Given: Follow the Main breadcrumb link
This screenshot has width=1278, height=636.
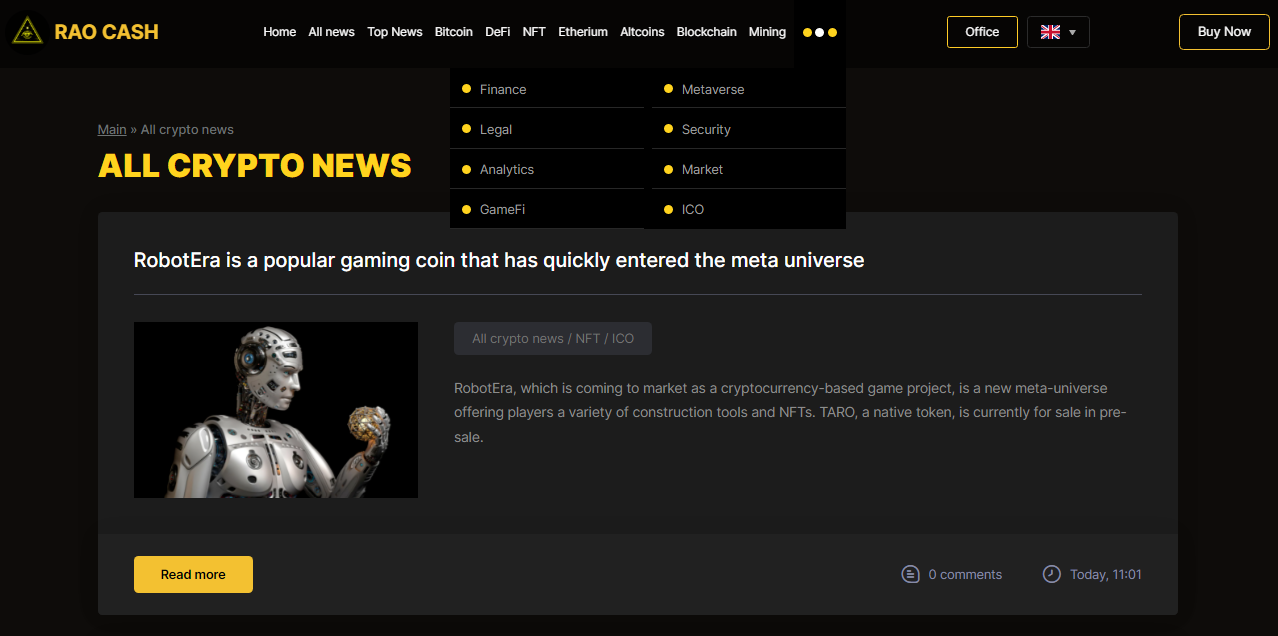Looking at the screenshot, I should pyautogui.click(x=112, y=129).
